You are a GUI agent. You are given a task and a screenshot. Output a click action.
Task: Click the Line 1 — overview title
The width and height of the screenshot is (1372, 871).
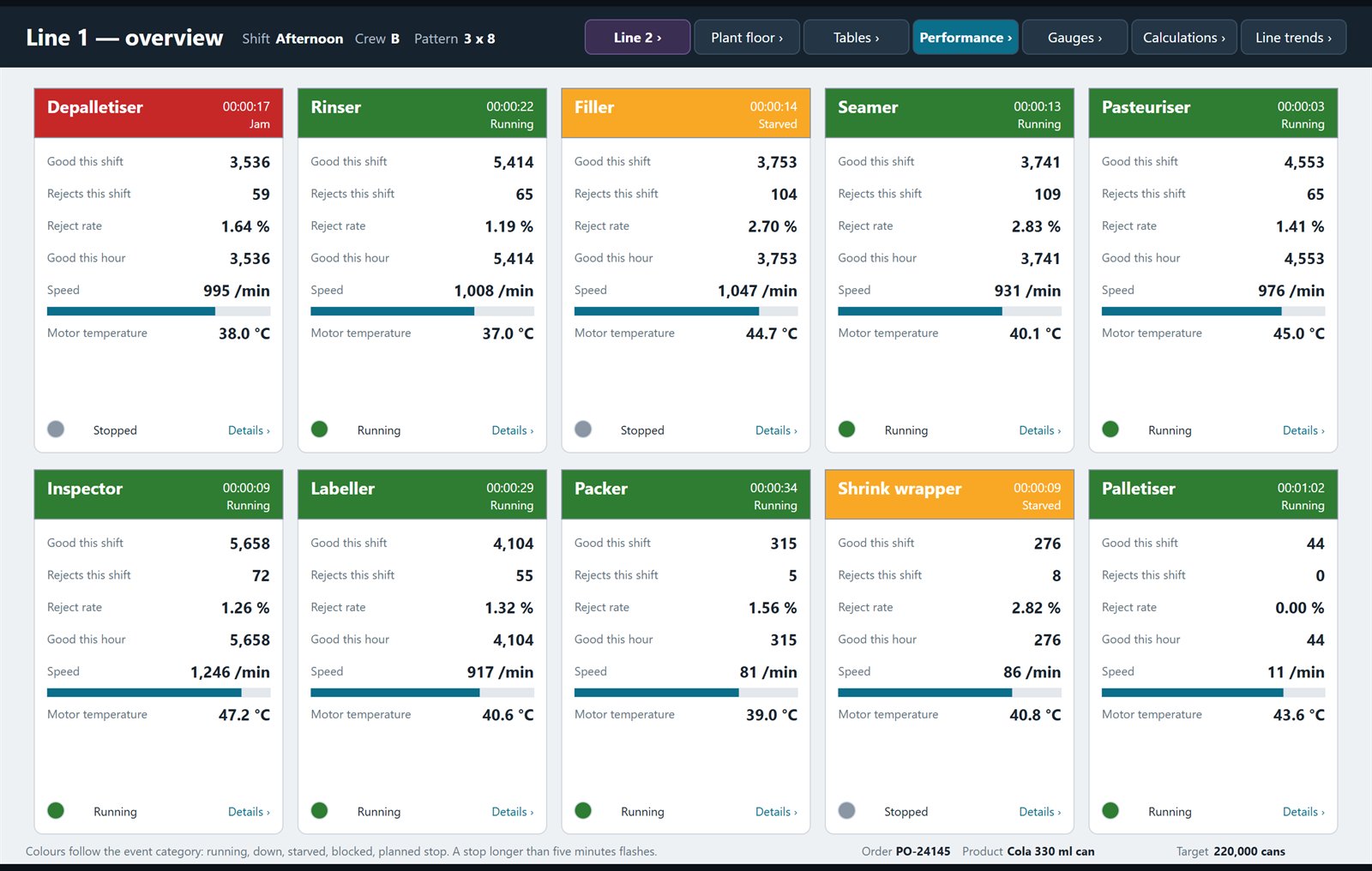pos(124,38)
